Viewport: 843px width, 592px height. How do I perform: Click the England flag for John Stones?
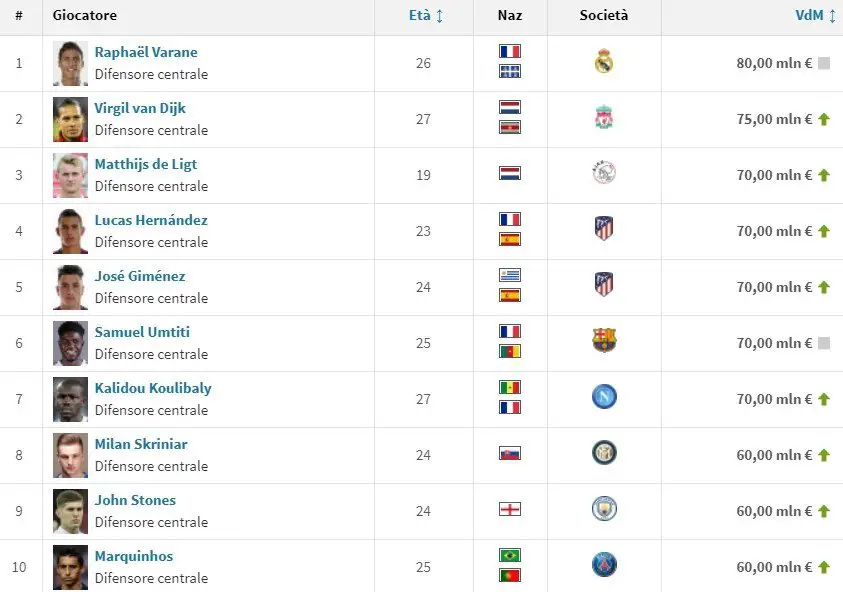[x=510, y=509]
